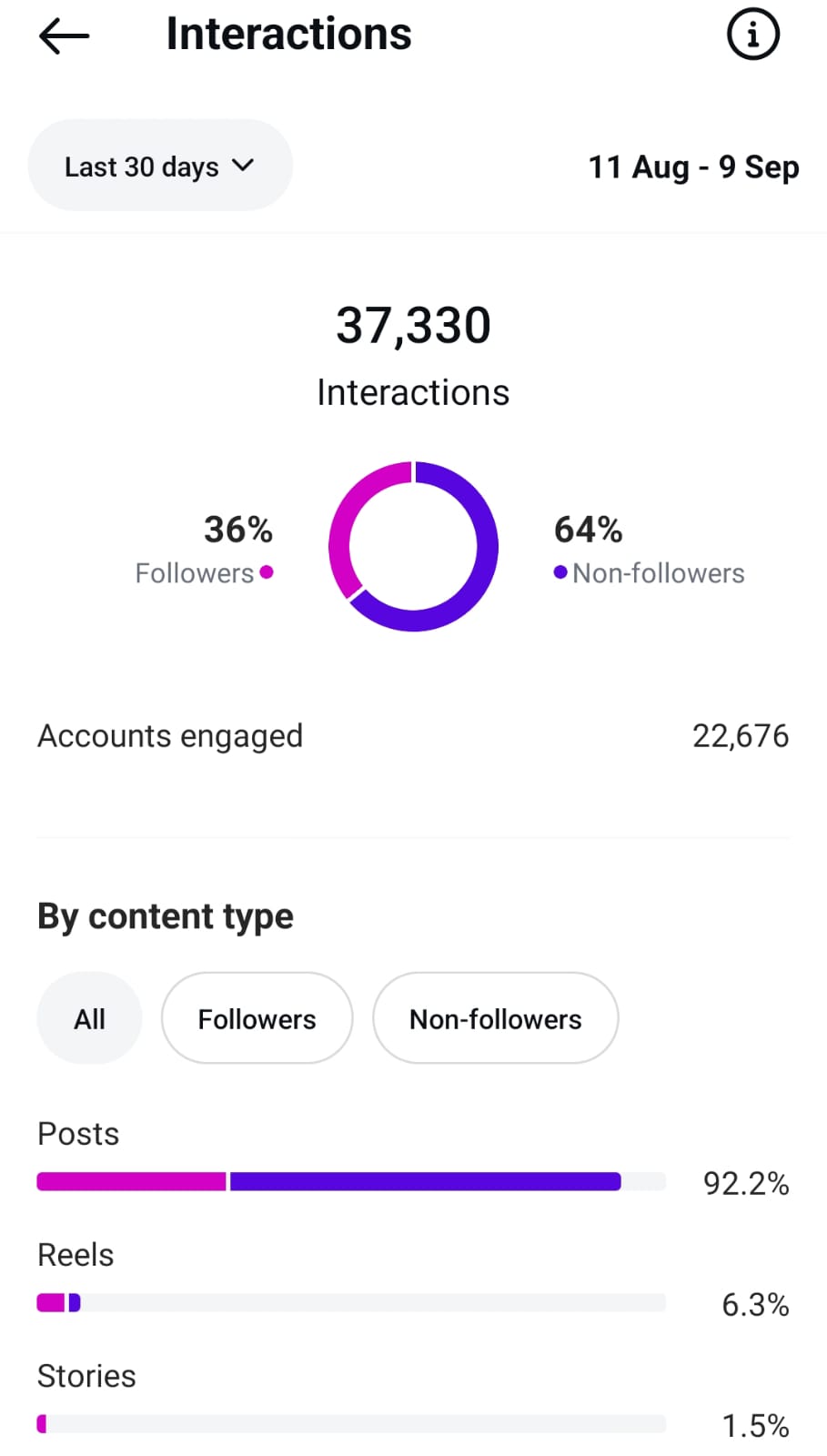This screenshot has width=827, height=1456.
Task: Click the purple segment of Posts bar
Action: [x=425, y=1181]
